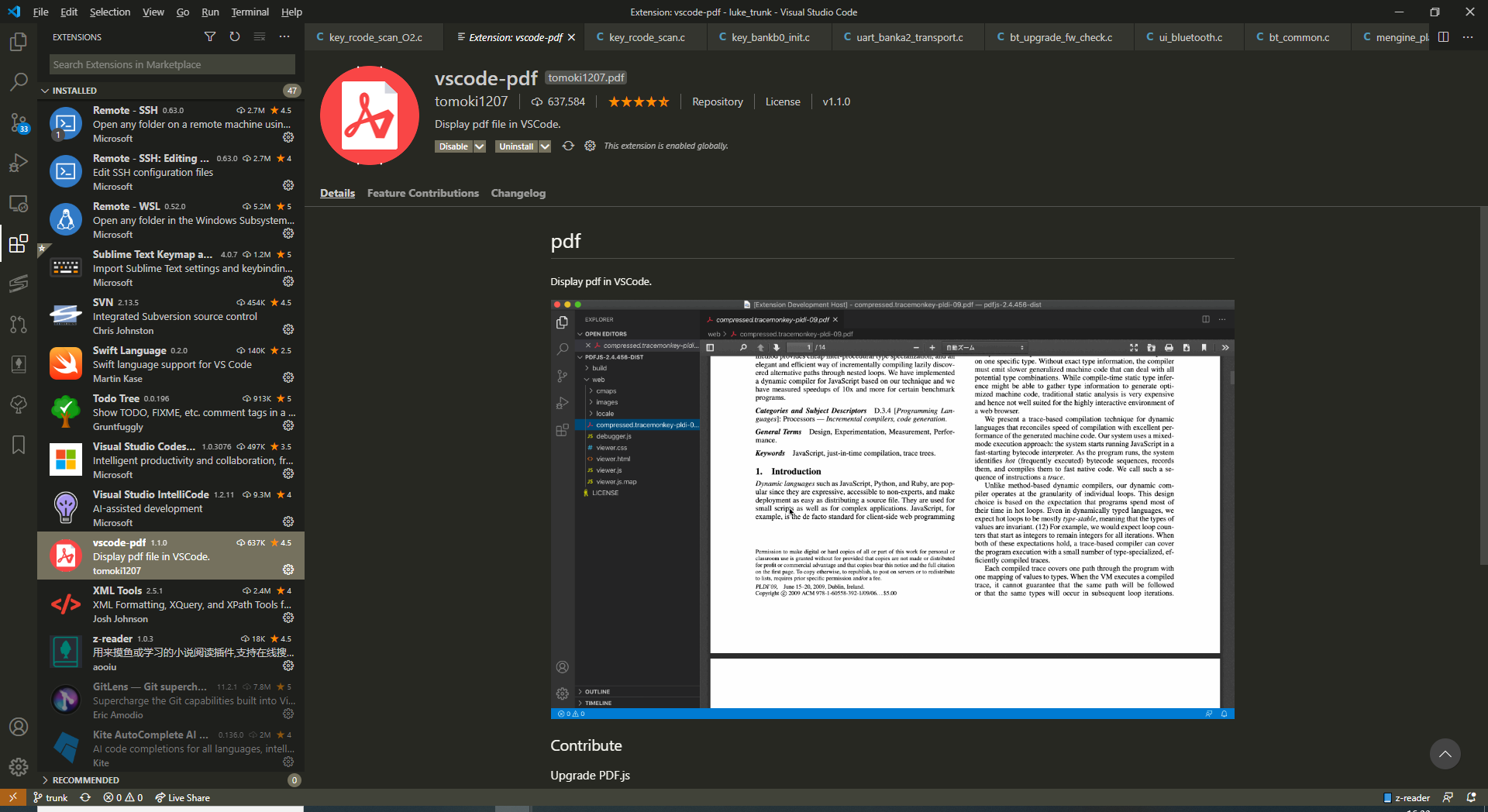Refresh the extensions list
The image size is (1488, 812).
click(235, 36)
